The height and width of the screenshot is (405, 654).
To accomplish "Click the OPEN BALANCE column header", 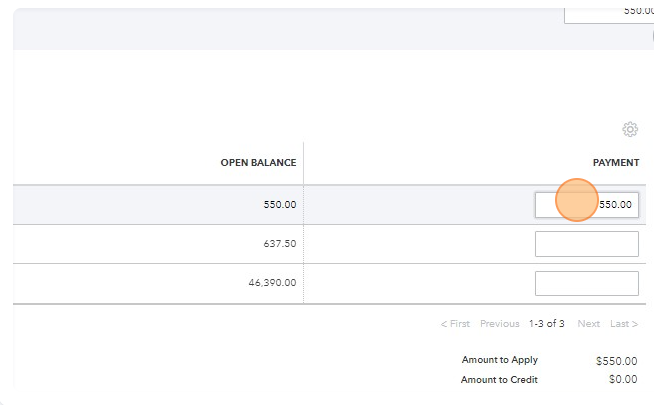I will (x=258, y=163).
